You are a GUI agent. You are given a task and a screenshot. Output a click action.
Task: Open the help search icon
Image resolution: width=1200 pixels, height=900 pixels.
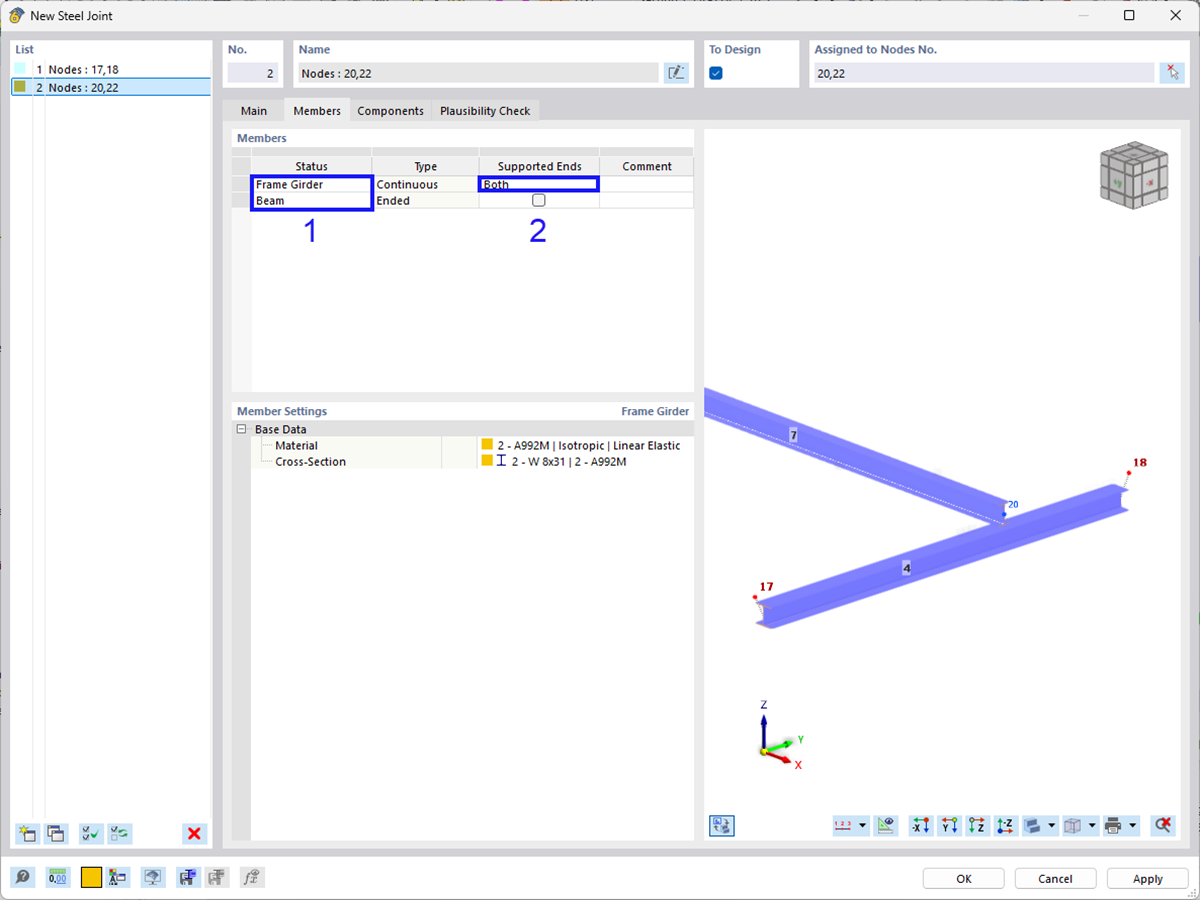click(22, 878)
